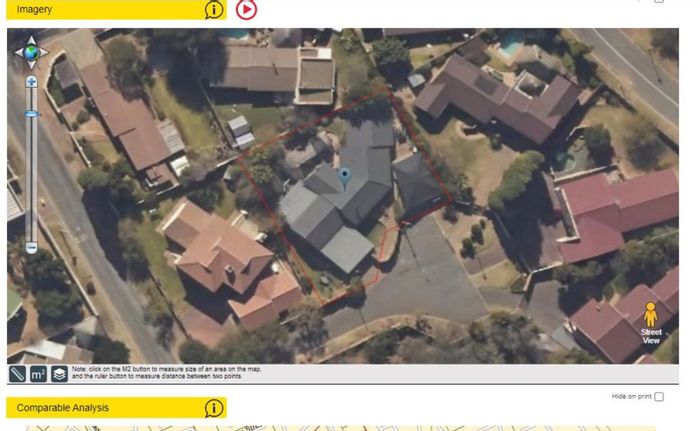The height and width of the screenshot is (431, 700).
Task: Tick the Hide on print checkbox
Action: click(659, 397)
